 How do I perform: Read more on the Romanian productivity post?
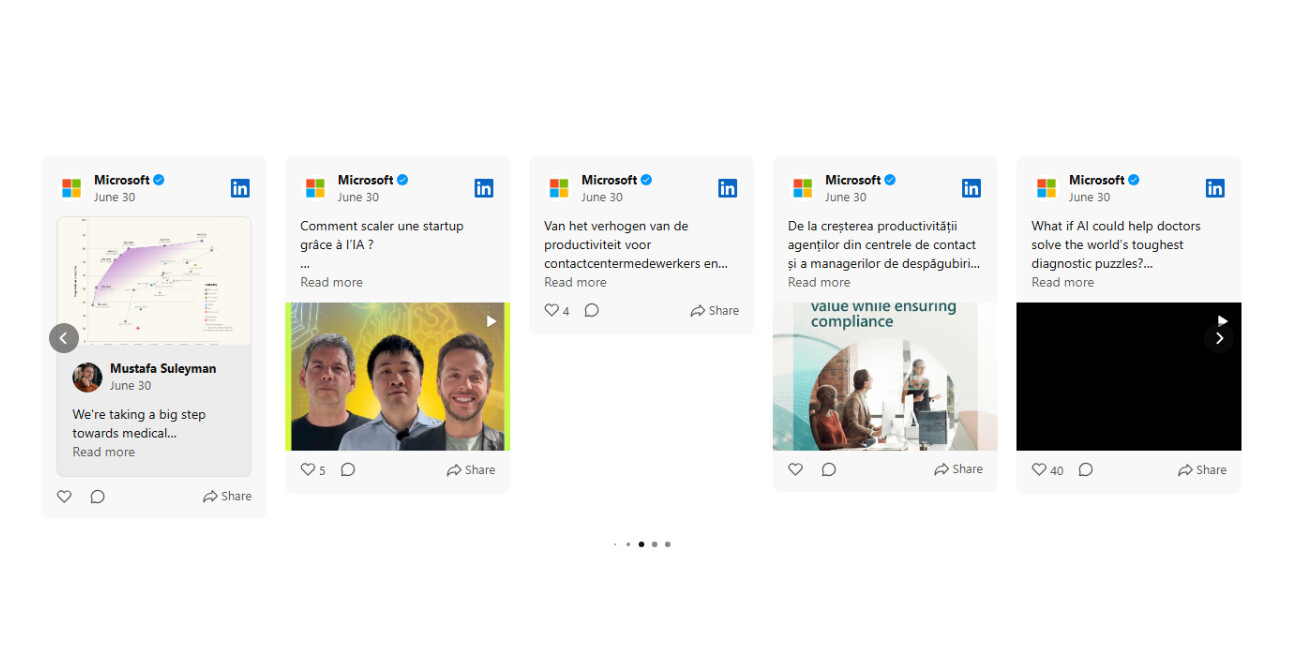click(819, 282)
